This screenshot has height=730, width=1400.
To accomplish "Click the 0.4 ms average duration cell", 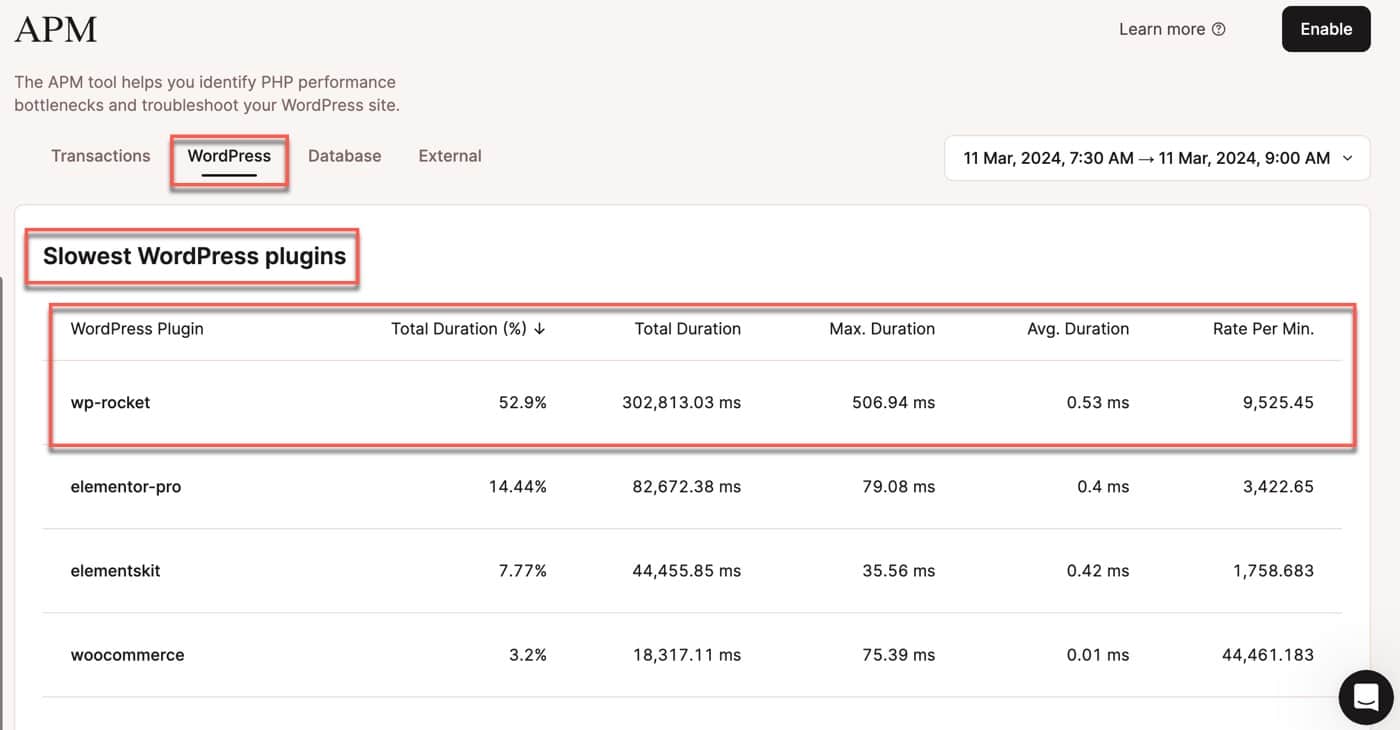I will coord(1101,487).
